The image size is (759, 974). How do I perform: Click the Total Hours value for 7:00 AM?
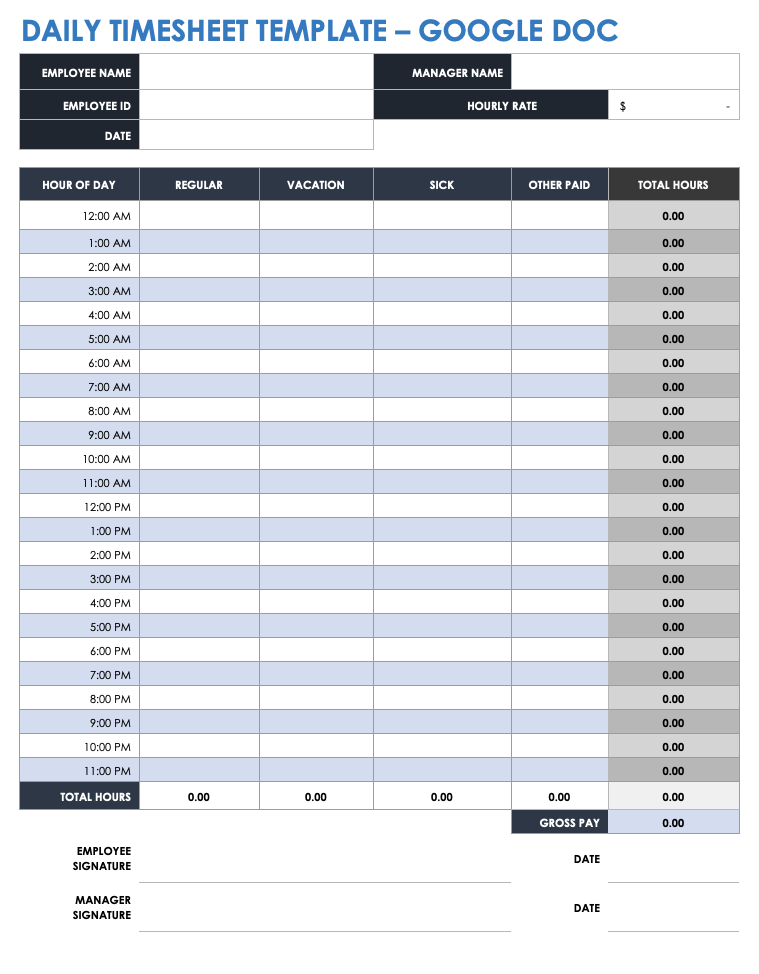click(673, 387)
